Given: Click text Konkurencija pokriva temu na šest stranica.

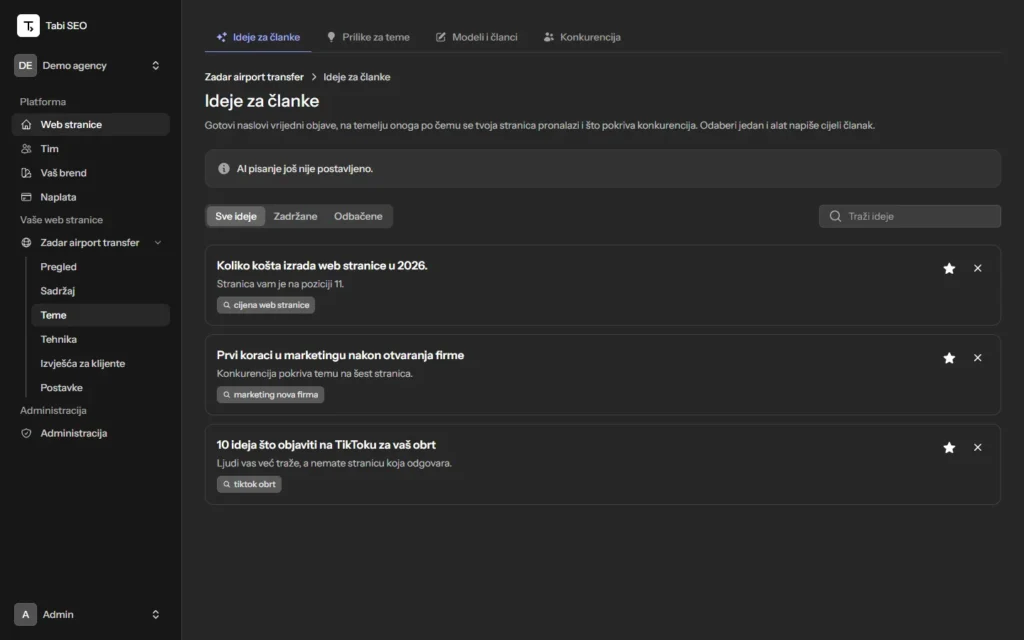Looking at the screenshot, I should click(315, 374).
